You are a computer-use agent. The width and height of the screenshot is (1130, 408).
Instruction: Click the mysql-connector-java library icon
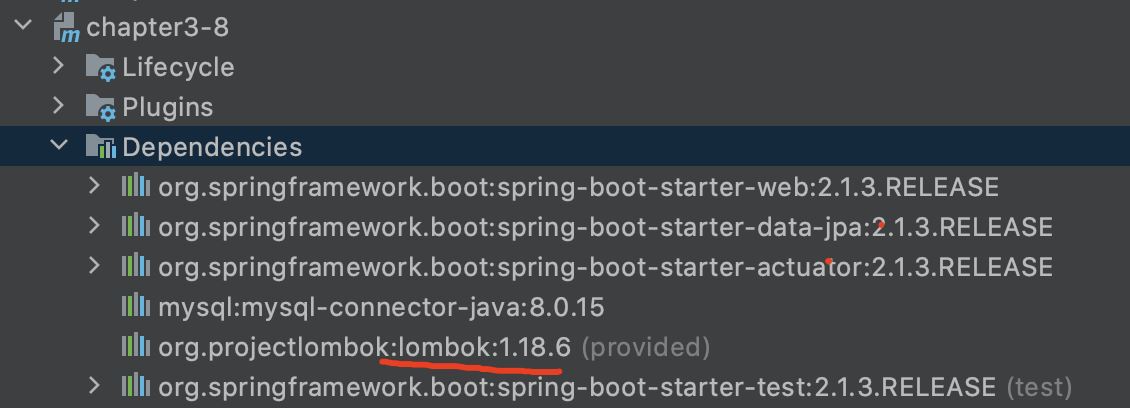[x=135, y=307]
